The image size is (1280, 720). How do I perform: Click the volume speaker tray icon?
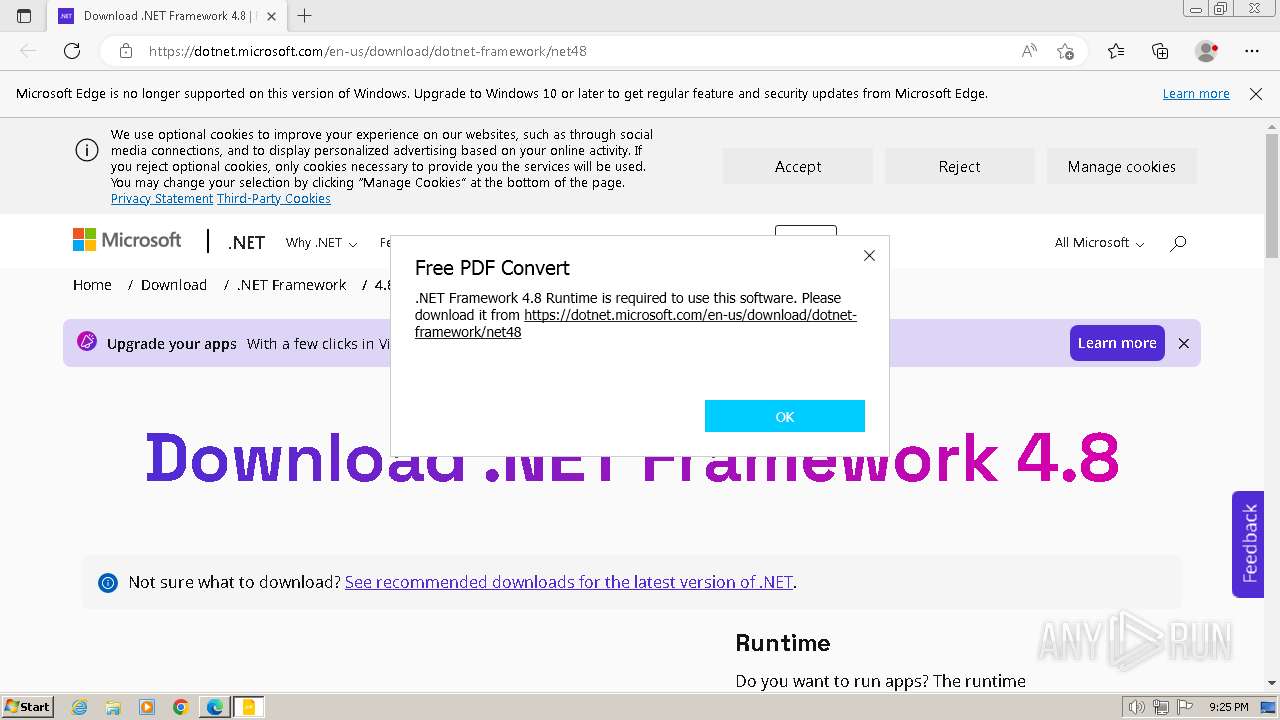point(1137,707)
